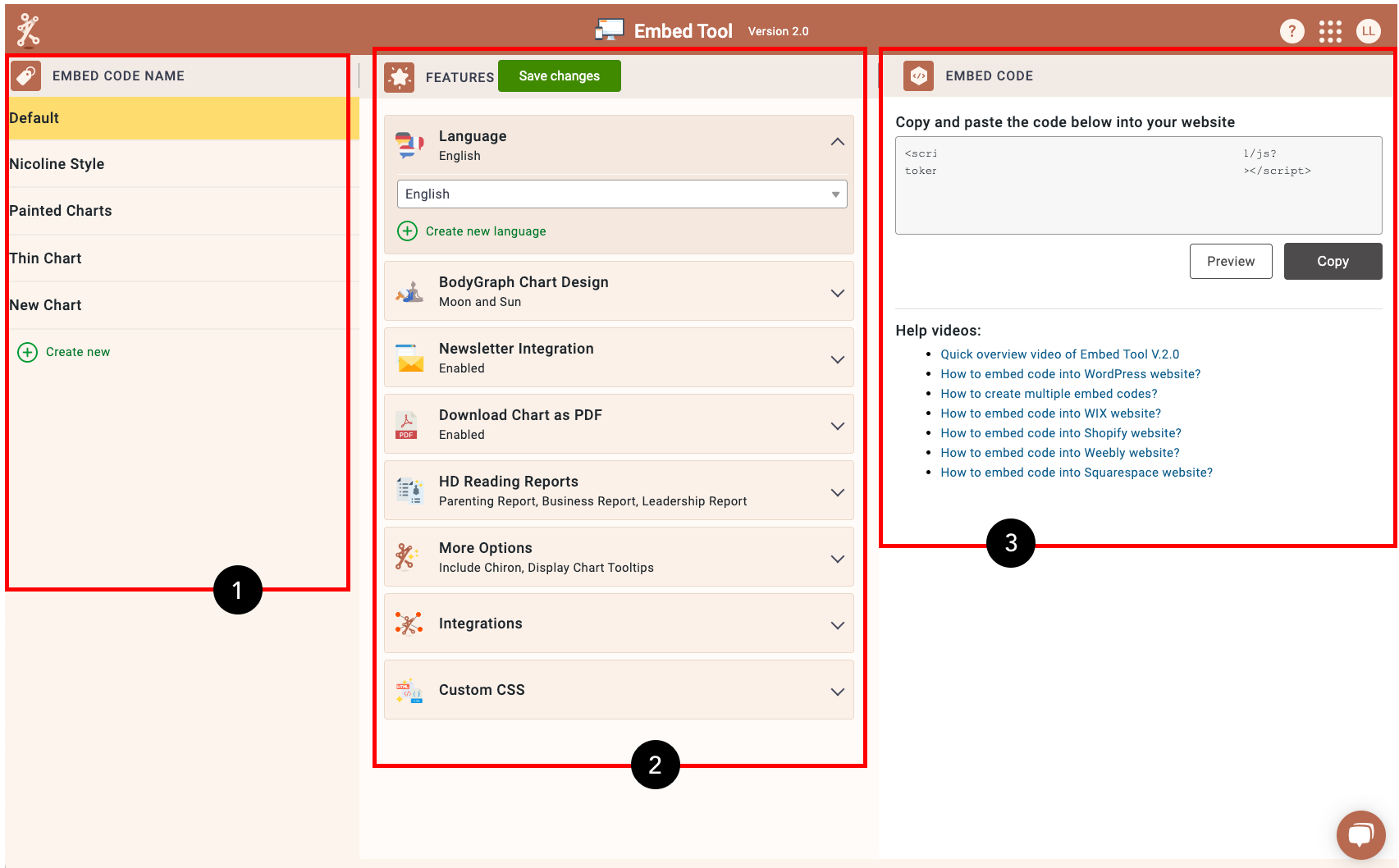The height and width of the screenshot is (868, 1399).
Task: Click the Newsletter Integration envelope icon
Action: pyautogui.click(x=409, y=358)
